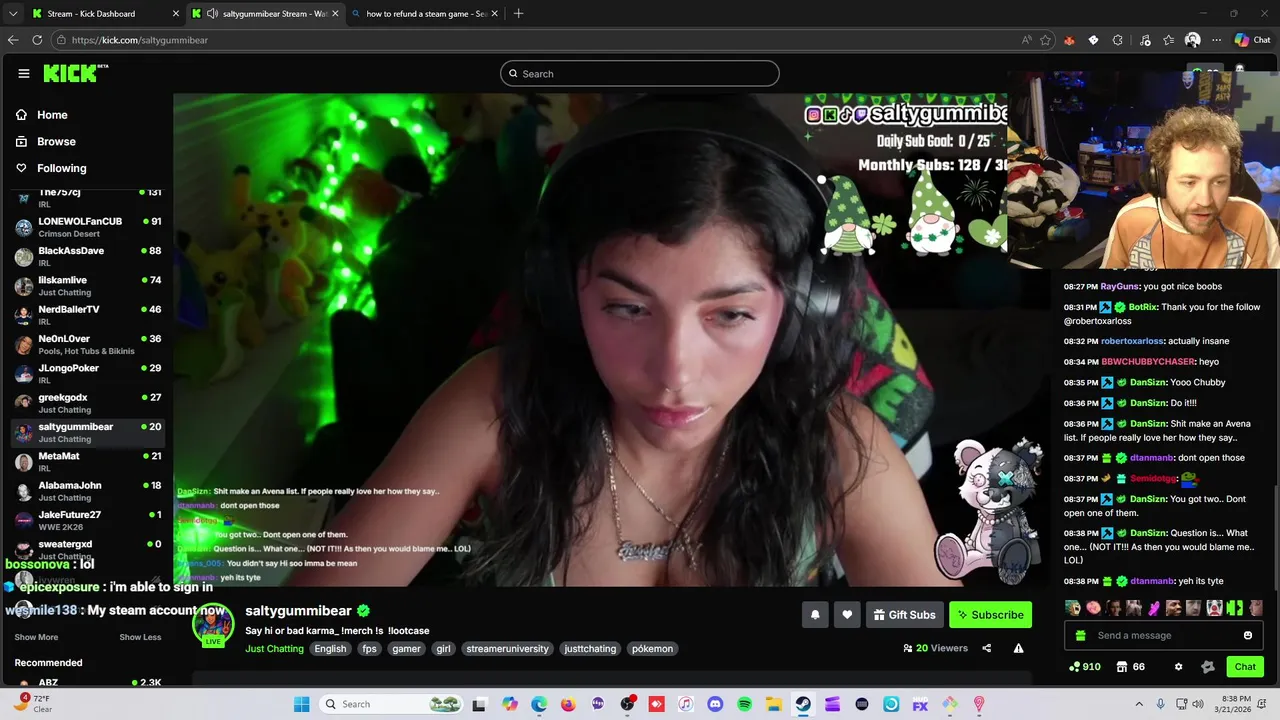Screen dimensions: 1280x720
Task: Go back in browser
Action: 13,40
